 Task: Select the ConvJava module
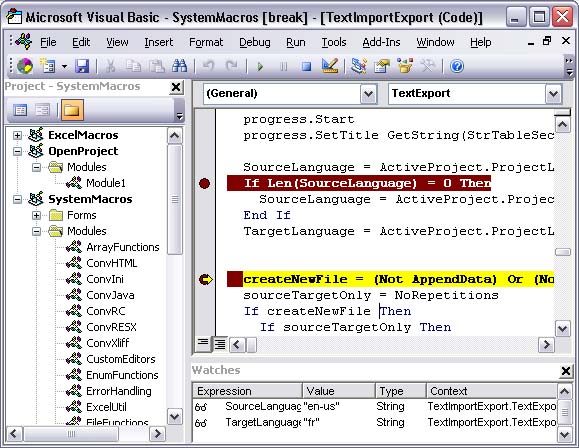pyautogui.click(x=110, y=295)
